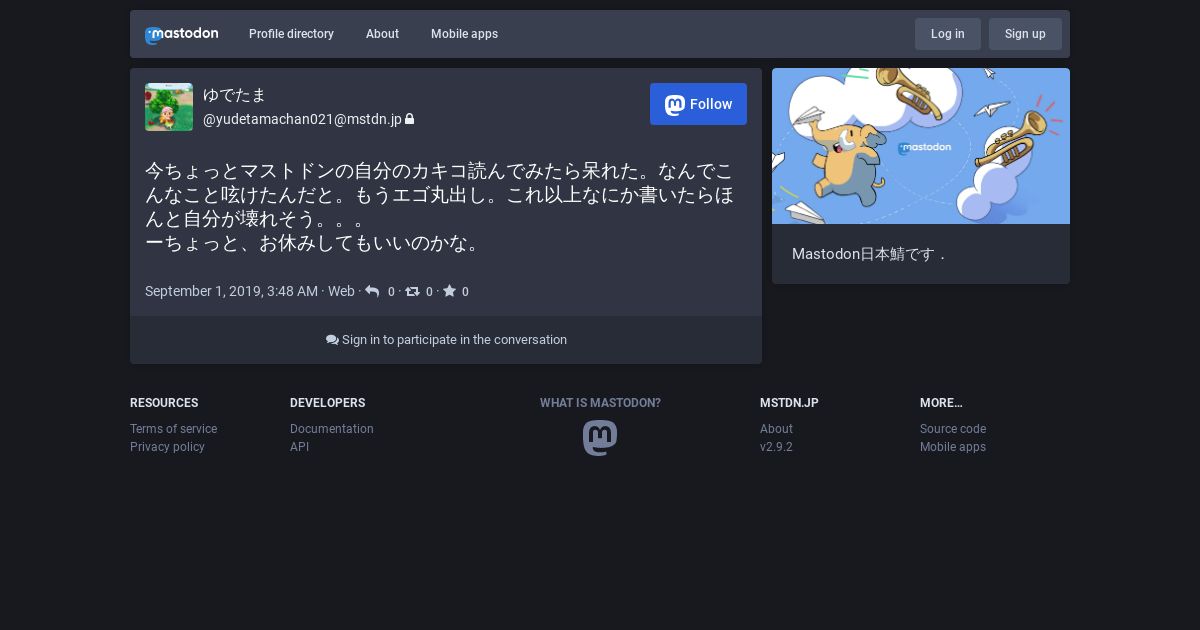Click the Mastodon logo in header
The height and width of the screenshot is (630, 1200).
[181, 35]
